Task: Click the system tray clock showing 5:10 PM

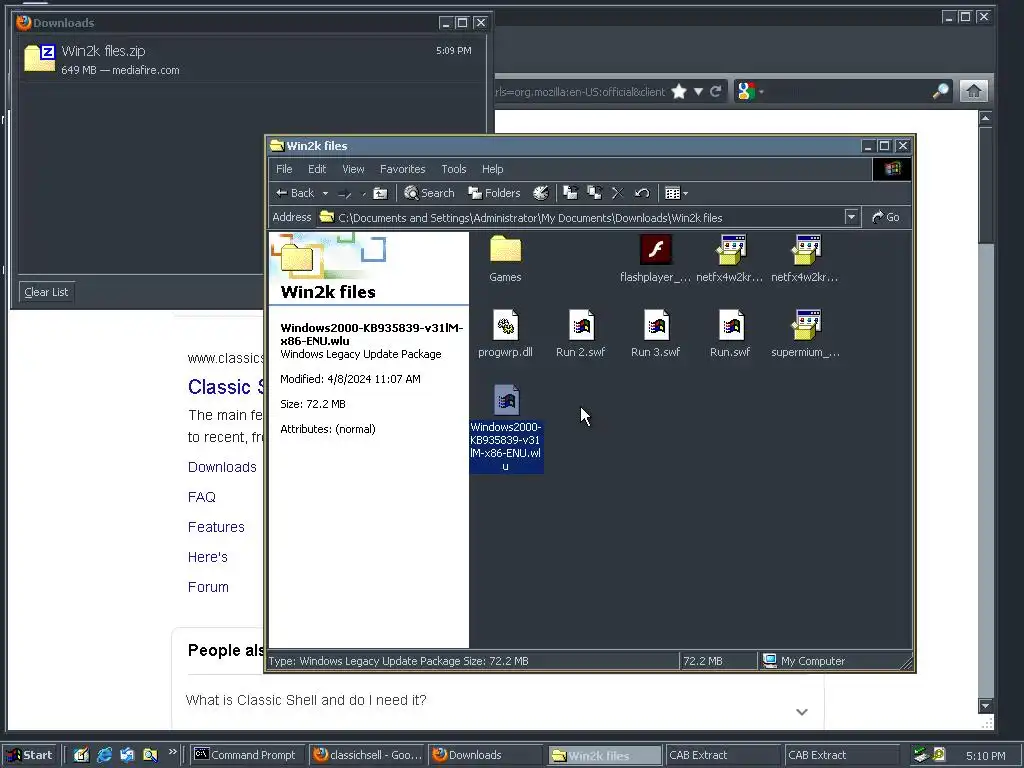Action: pos(985,756)
